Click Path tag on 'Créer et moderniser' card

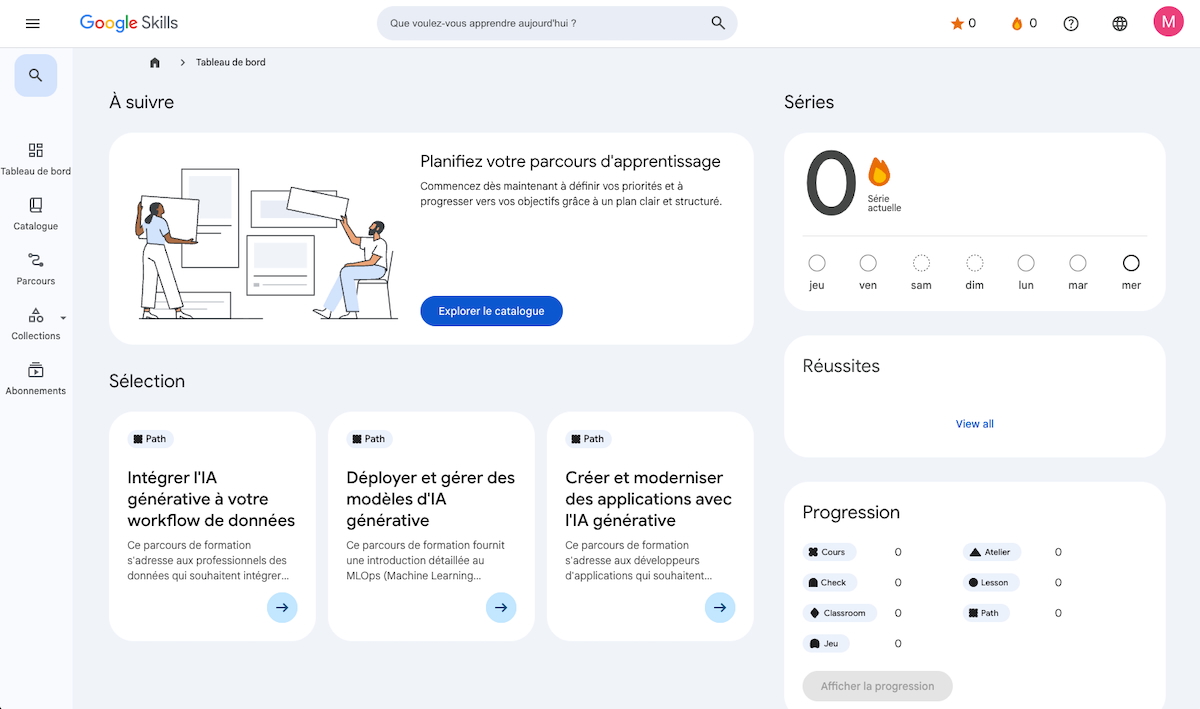coord(588,439)
